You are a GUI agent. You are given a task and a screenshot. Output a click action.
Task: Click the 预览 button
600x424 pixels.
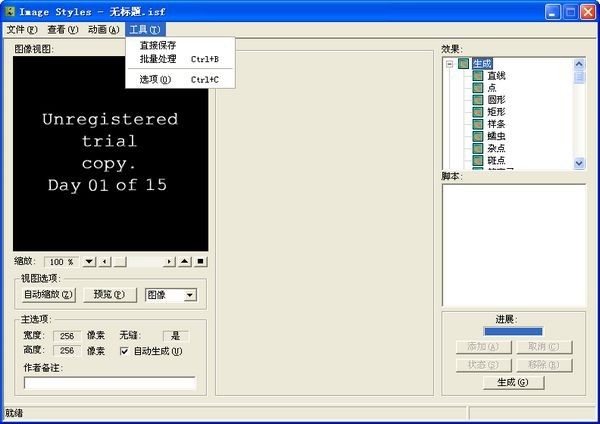point(109,295)
